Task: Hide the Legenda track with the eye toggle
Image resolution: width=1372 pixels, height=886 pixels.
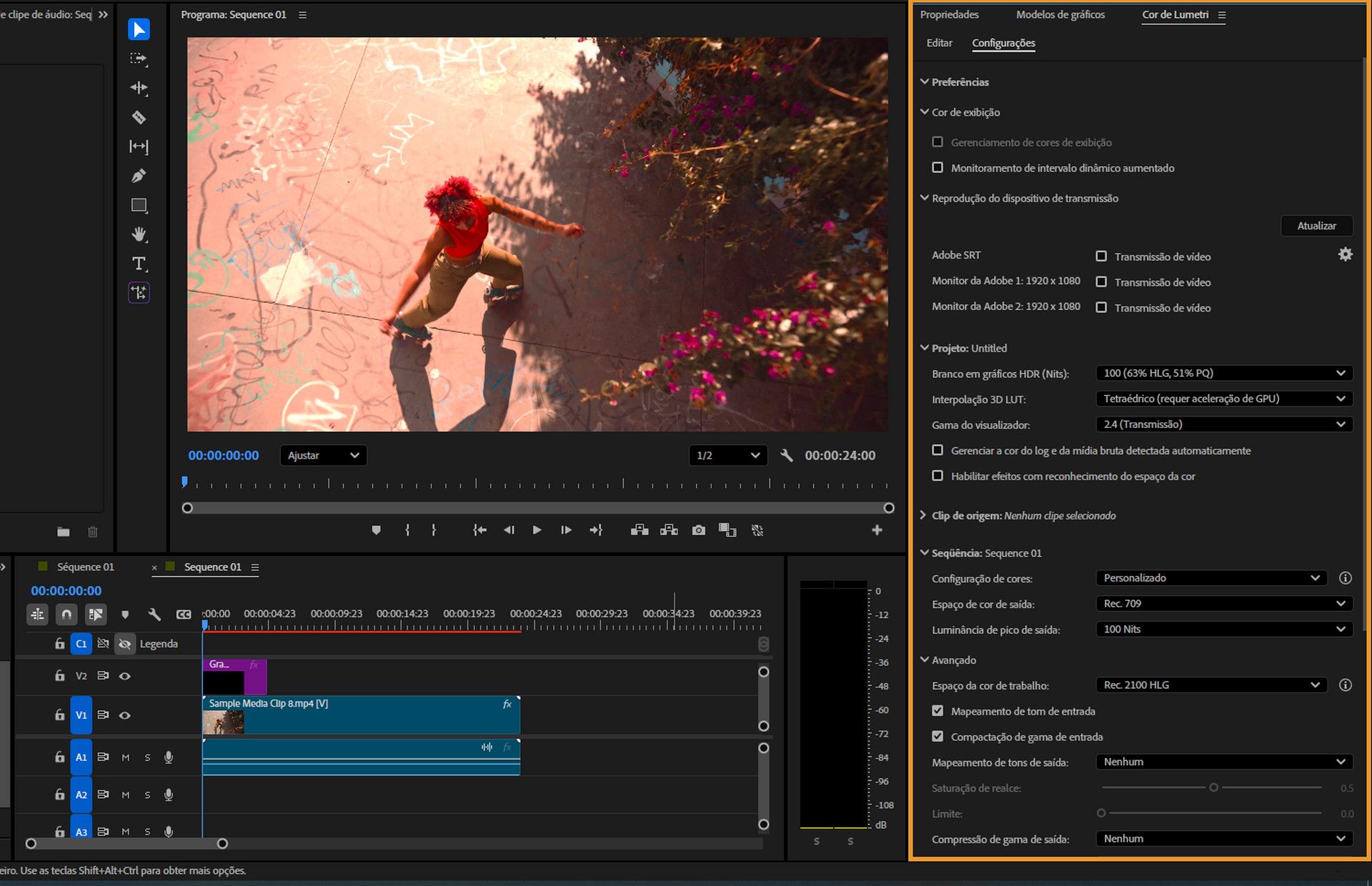Action: 125,644
